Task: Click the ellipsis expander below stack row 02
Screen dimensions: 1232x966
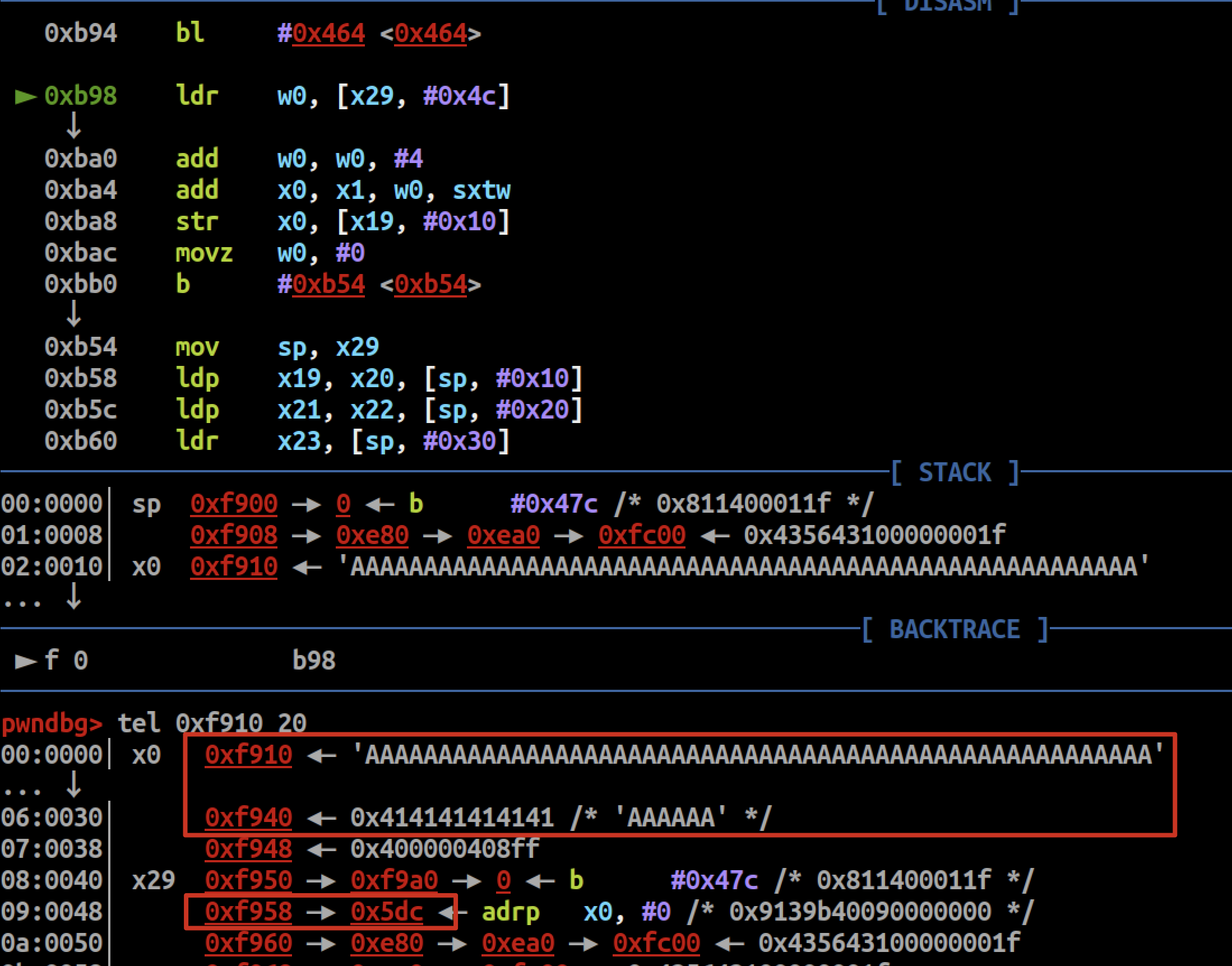Action: [x=22, y=603]
